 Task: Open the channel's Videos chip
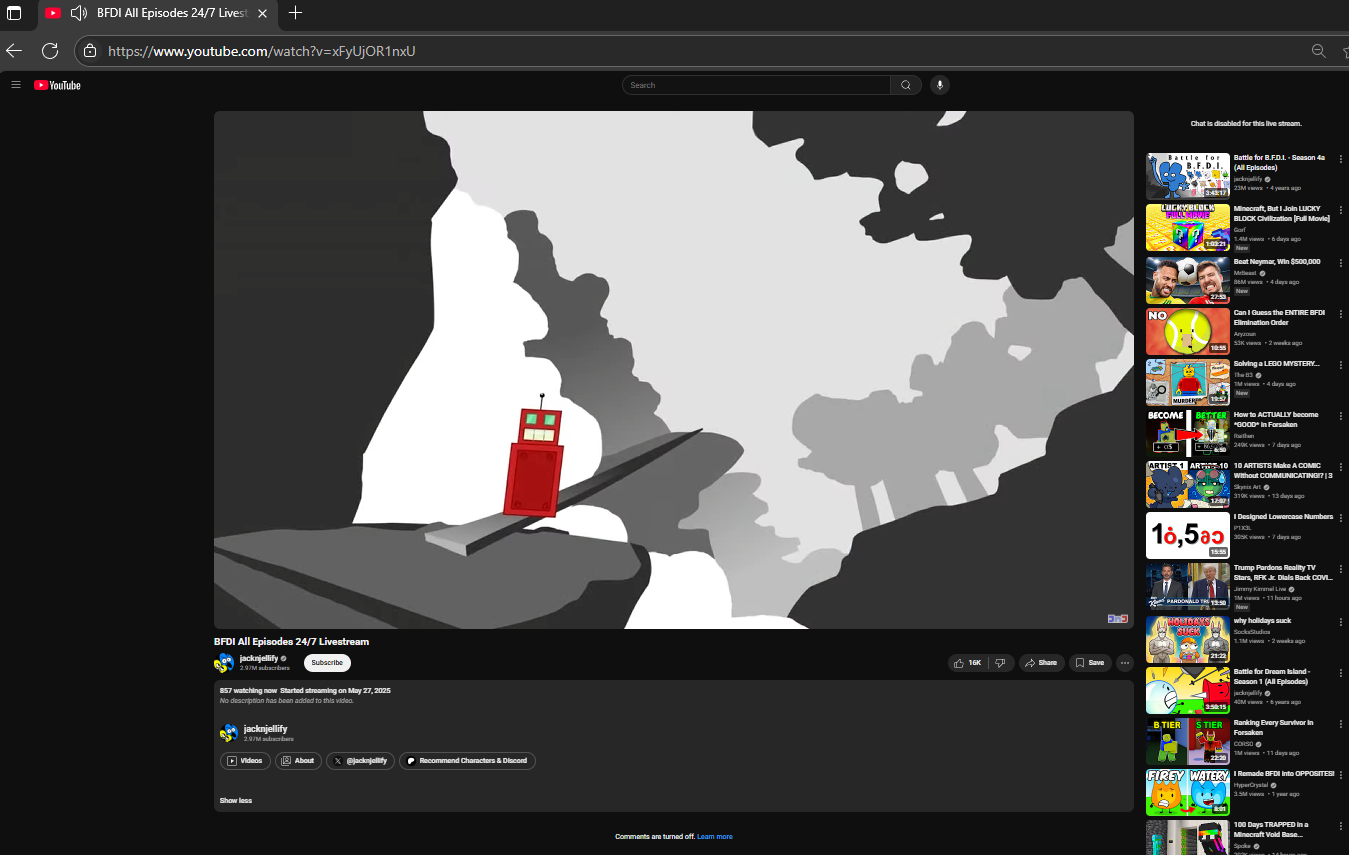pos(245,761)
